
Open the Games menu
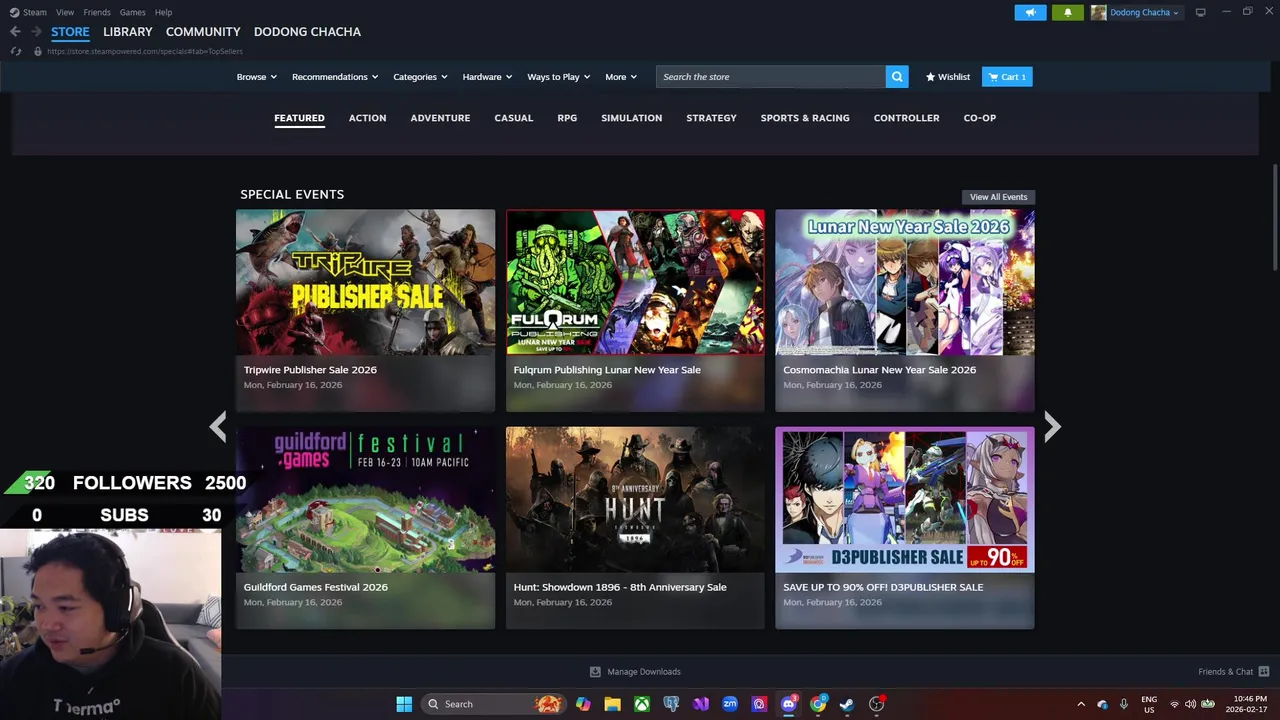click(132, 12)
